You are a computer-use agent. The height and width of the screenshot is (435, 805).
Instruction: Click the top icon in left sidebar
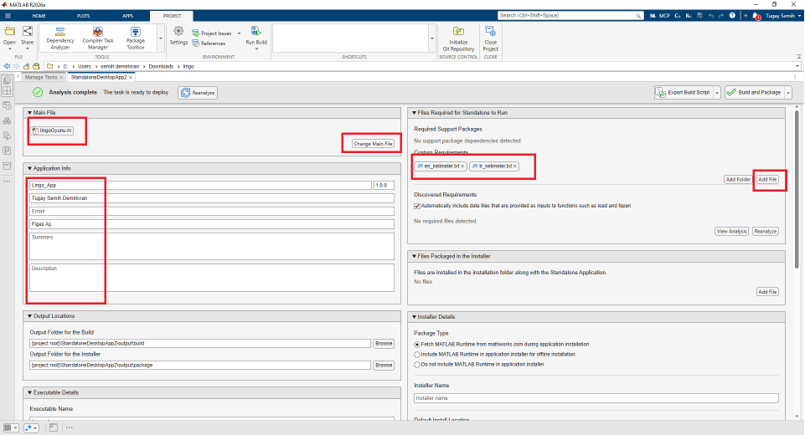point(7,80)
